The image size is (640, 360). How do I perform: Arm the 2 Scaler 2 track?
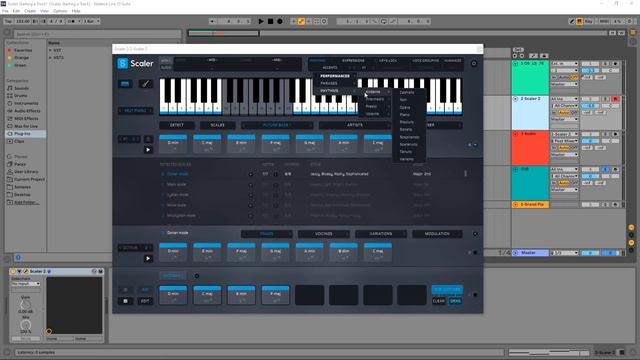(x=616, y=99)
